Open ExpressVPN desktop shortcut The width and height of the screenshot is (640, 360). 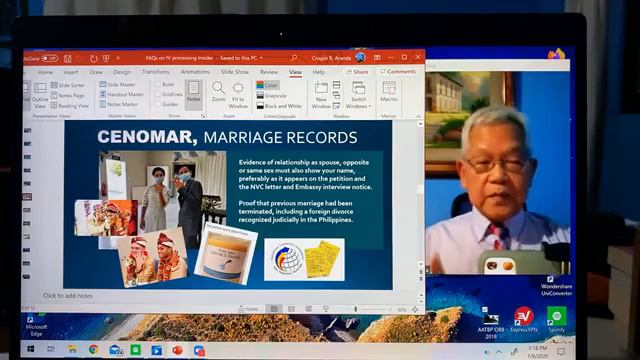pyautogui.click(x=524, y=319)
